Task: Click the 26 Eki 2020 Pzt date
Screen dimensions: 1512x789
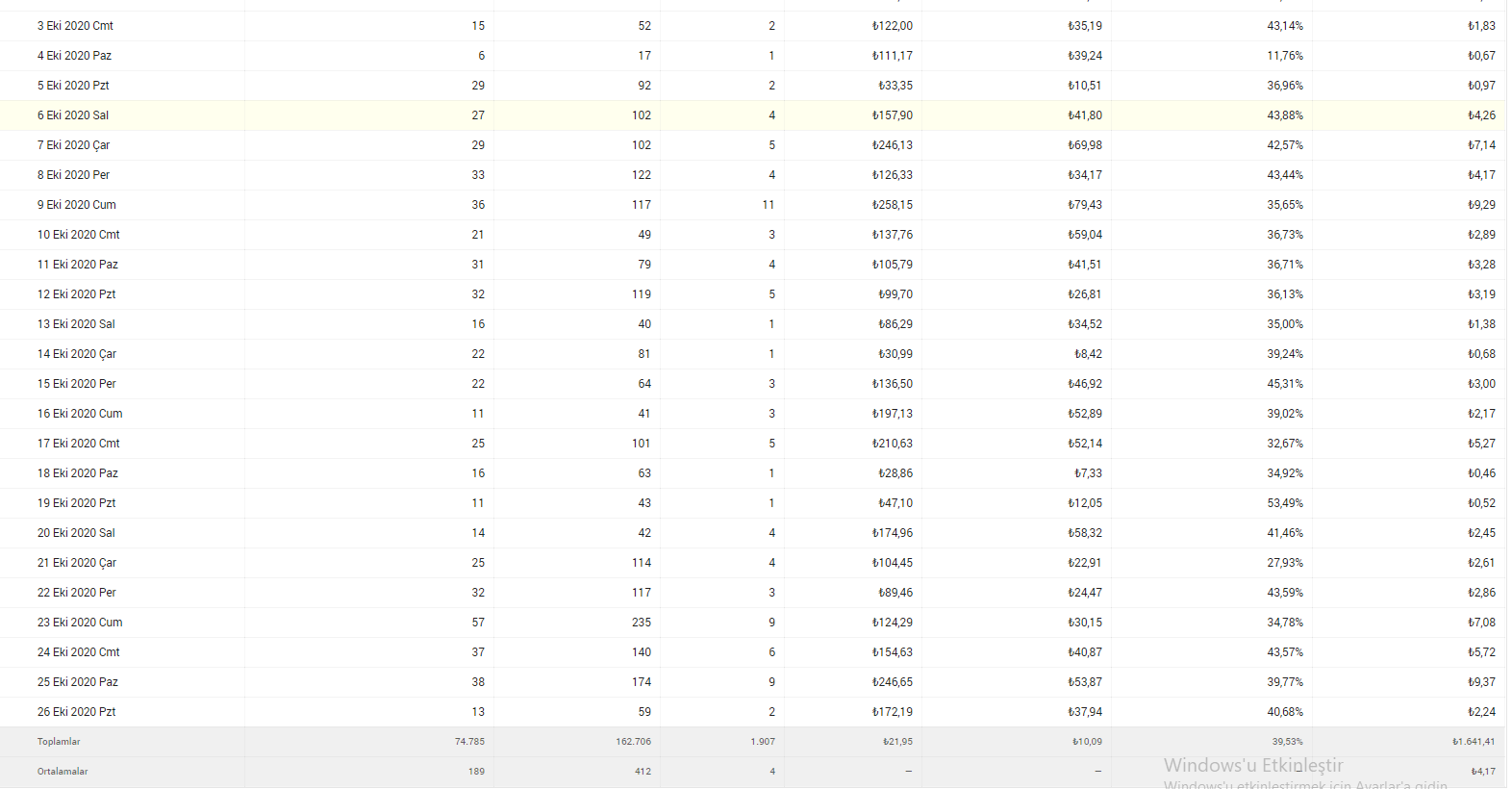Action: [x=77, y=712]
